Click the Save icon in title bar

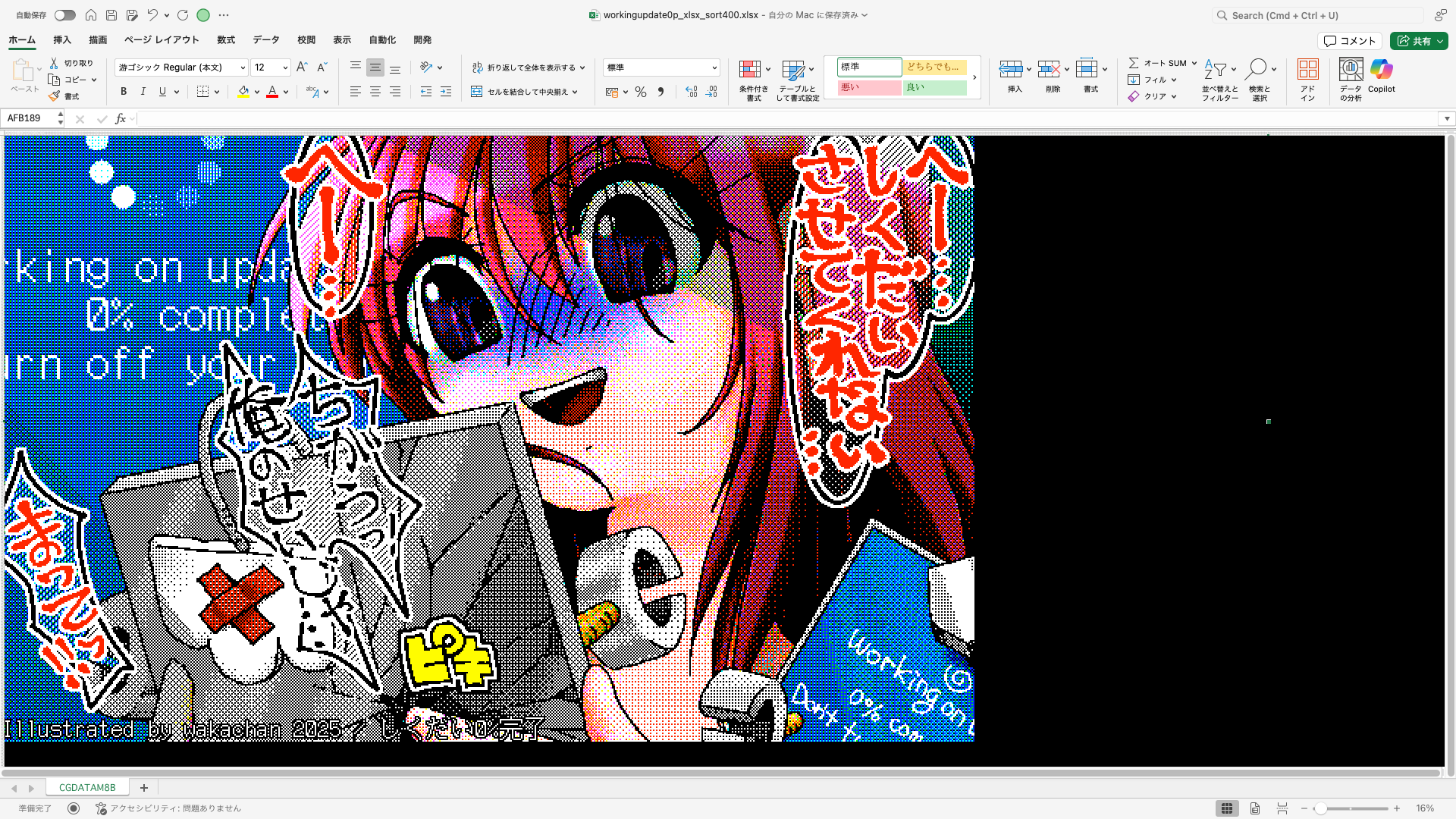pyautogui.click(x=111, y=15)
